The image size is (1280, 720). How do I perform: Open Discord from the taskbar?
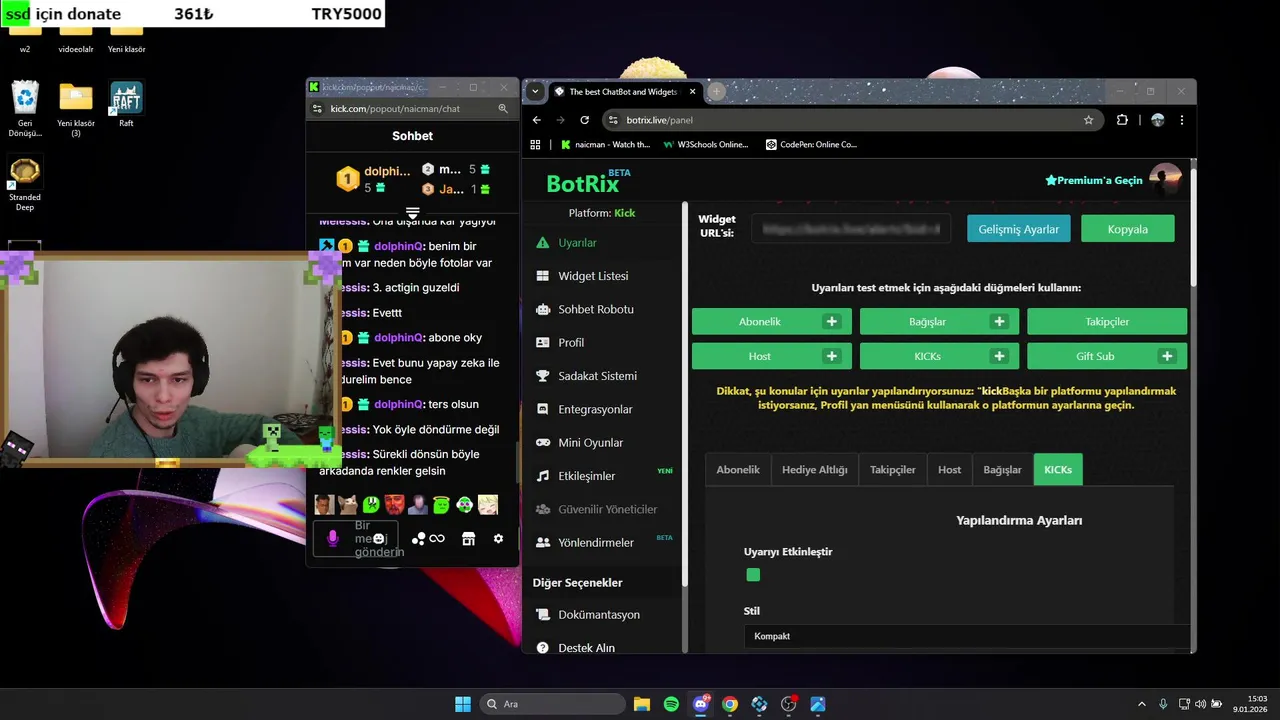700,704
